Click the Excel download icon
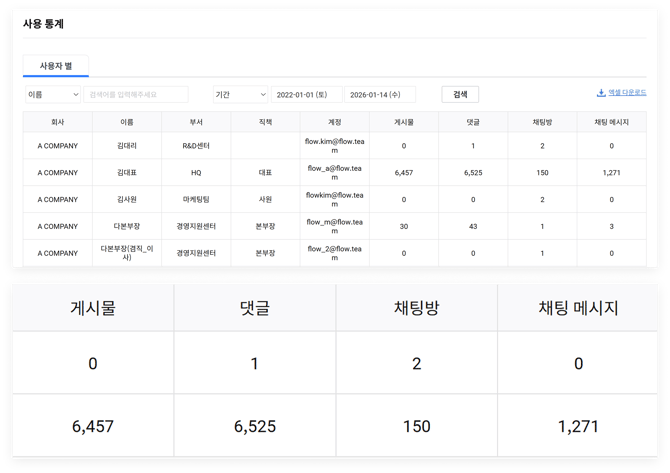 pos(601,93)
